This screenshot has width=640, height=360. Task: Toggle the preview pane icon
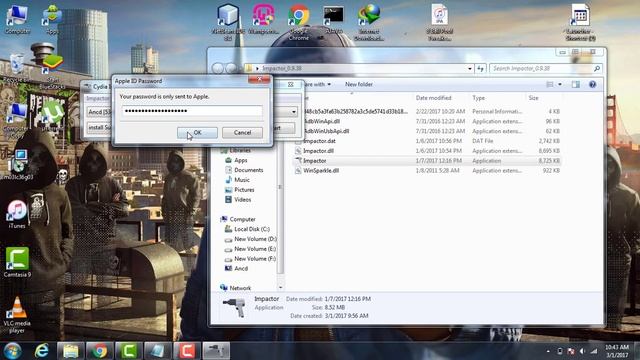click(576, 84)
